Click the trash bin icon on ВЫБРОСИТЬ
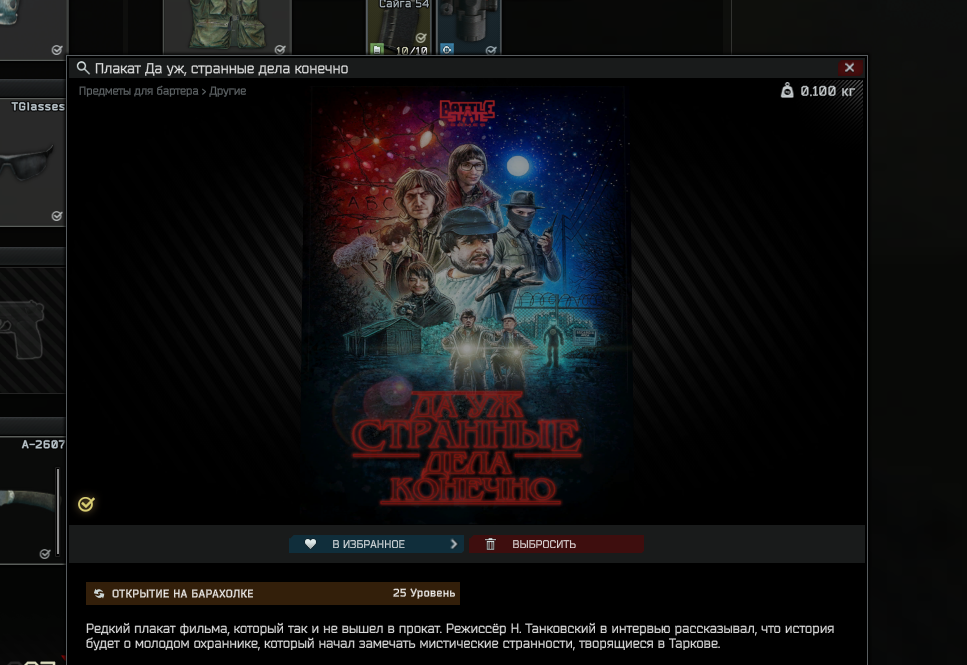The image size is (967, 665). 490,544
